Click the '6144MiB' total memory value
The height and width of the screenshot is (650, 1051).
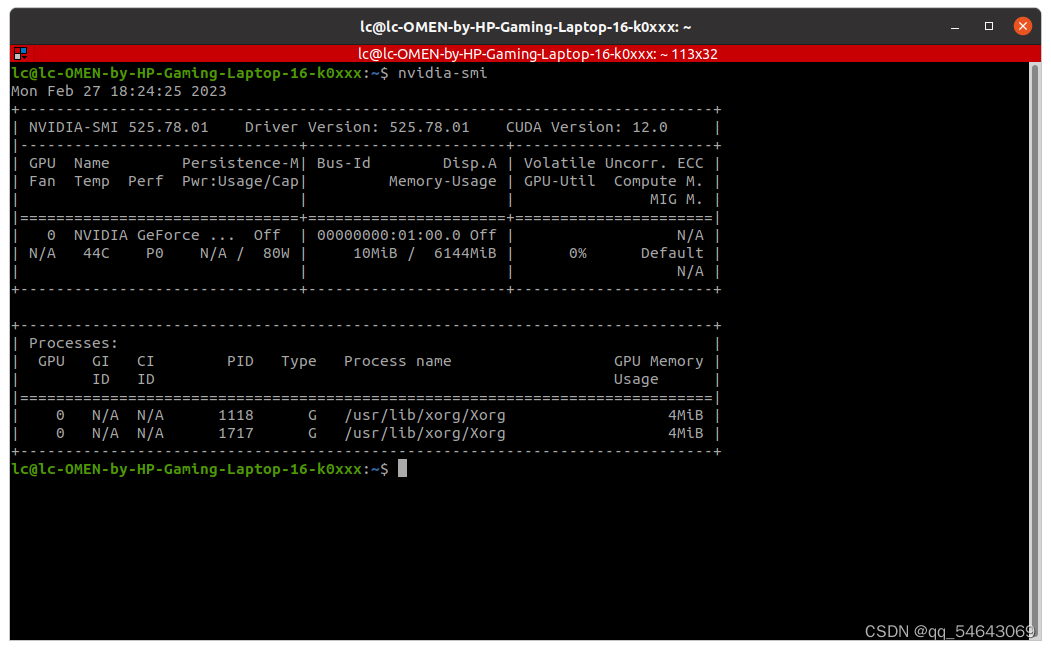pyautogui.click(x=465, y=253)
